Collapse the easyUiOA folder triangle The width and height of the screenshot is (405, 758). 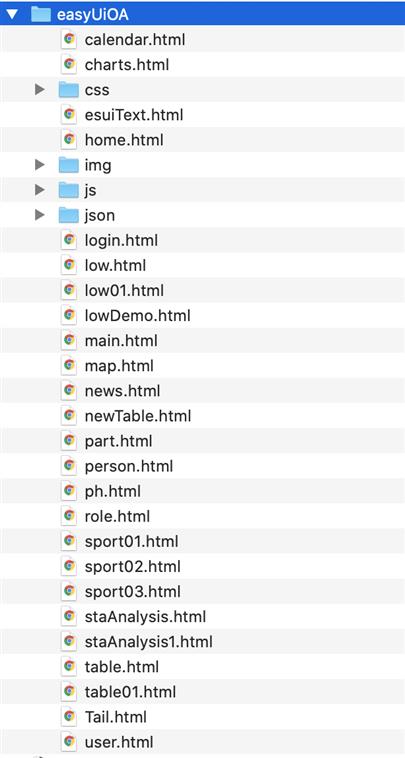click(x=12, y=14)
